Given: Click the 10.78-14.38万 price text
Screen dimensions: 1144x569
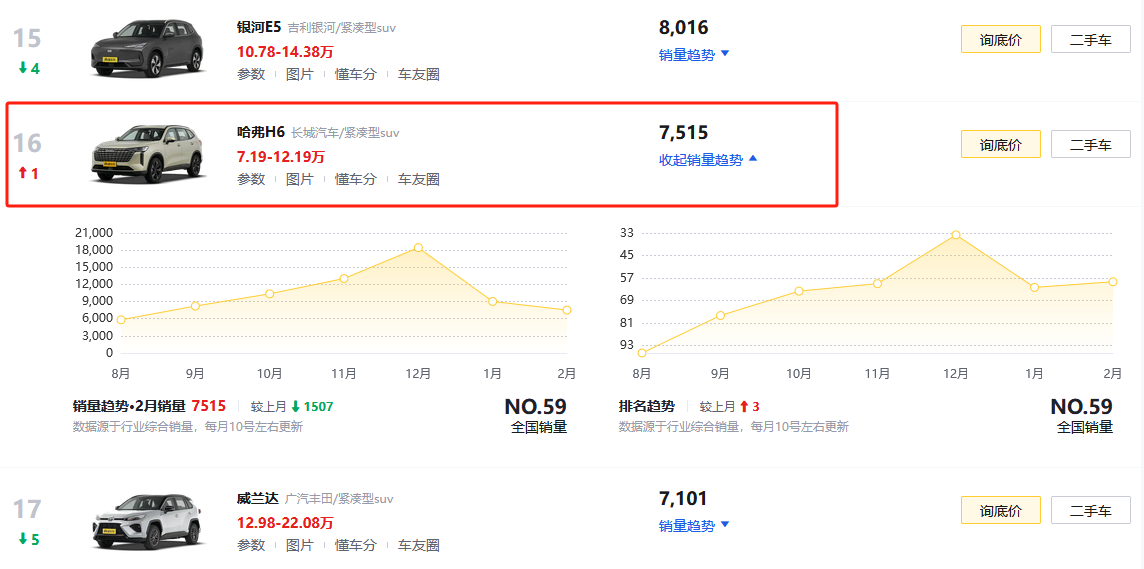Looking at the screenshot, I should pos(285,52).
